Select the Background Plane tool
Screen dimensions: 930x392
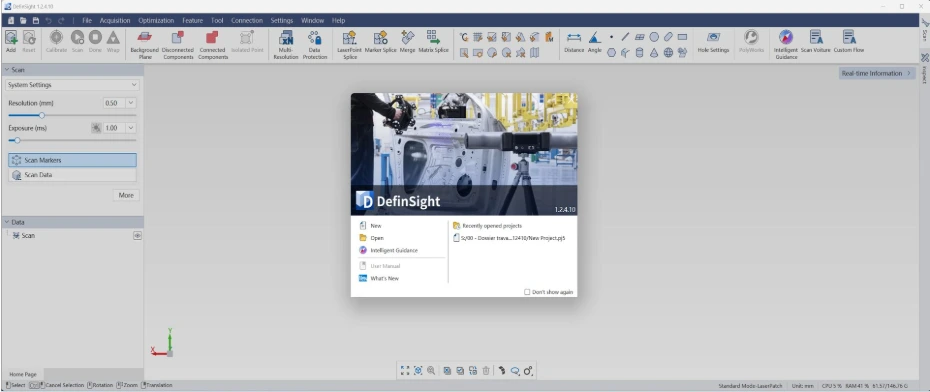tap(145, 44)
